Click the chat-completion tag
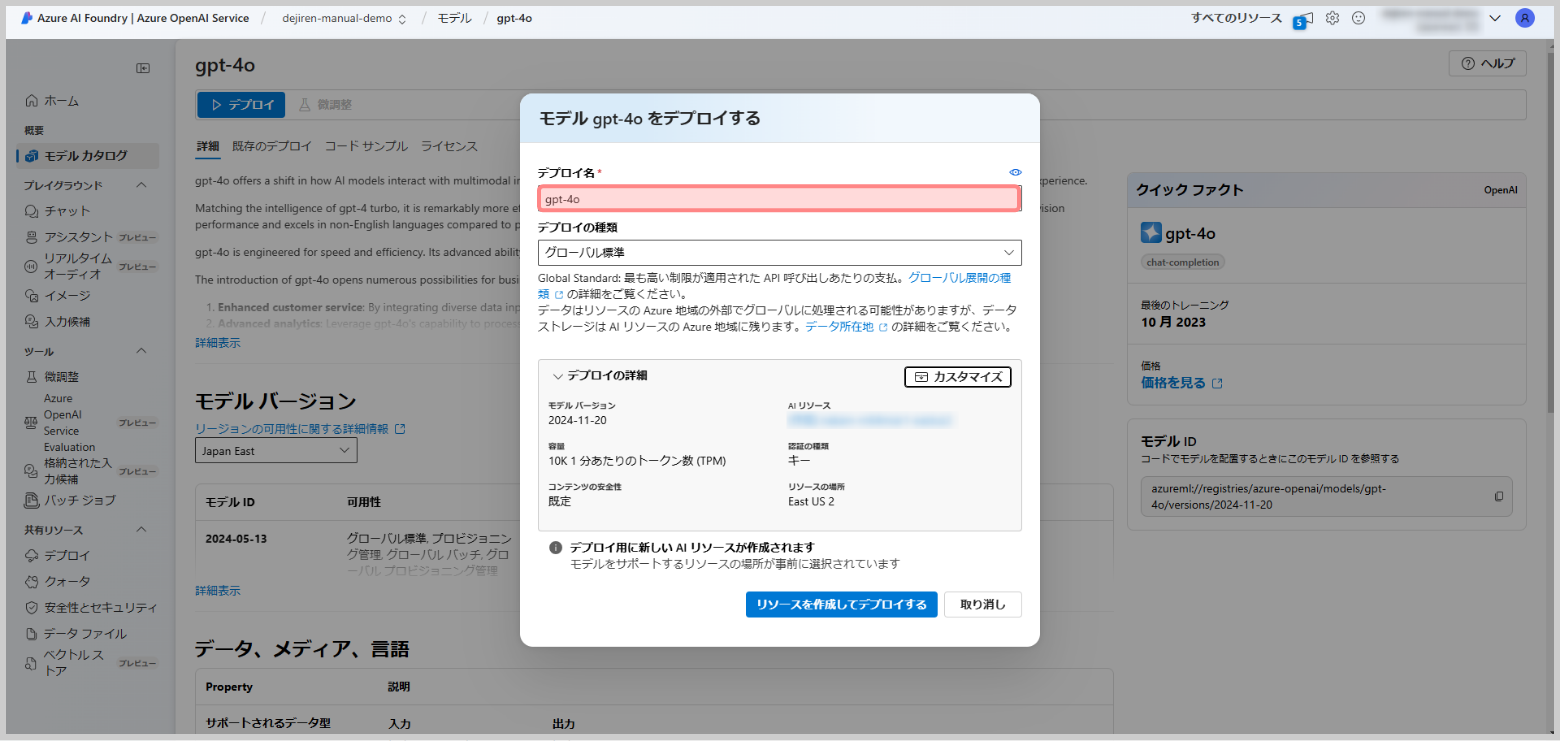The height and width of the screenshot is (741, 1560). click(x=1183, y=262)
